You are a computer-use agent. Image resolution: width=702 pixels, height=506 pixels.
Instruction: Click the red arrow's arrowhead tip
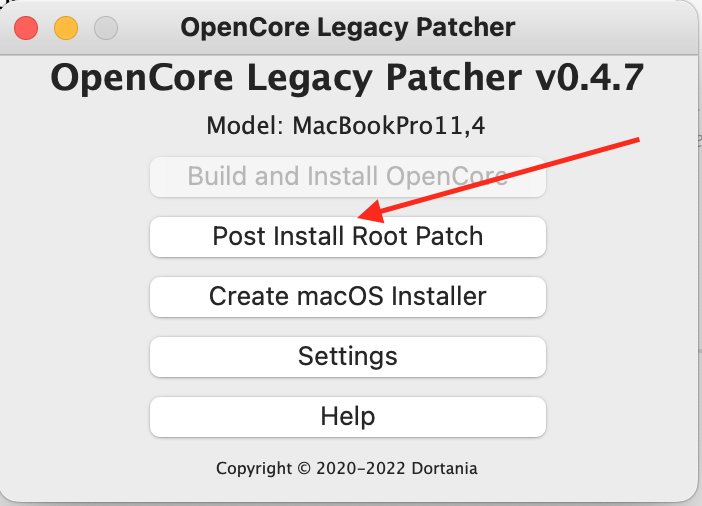point(361,217)
